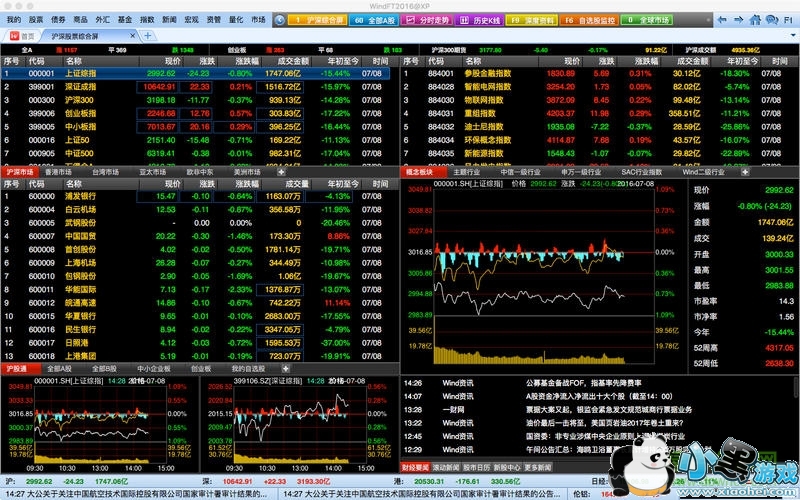Open the 宏观 menu
Image resolution: width=800 pixels, height=500 pixels.
point(191,20)
